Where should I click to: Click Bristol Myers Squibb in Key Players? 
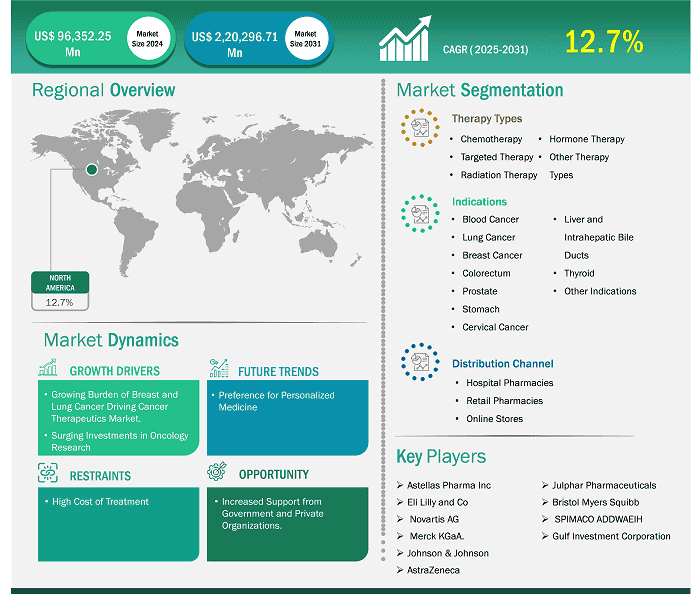(x=596, y=502)
